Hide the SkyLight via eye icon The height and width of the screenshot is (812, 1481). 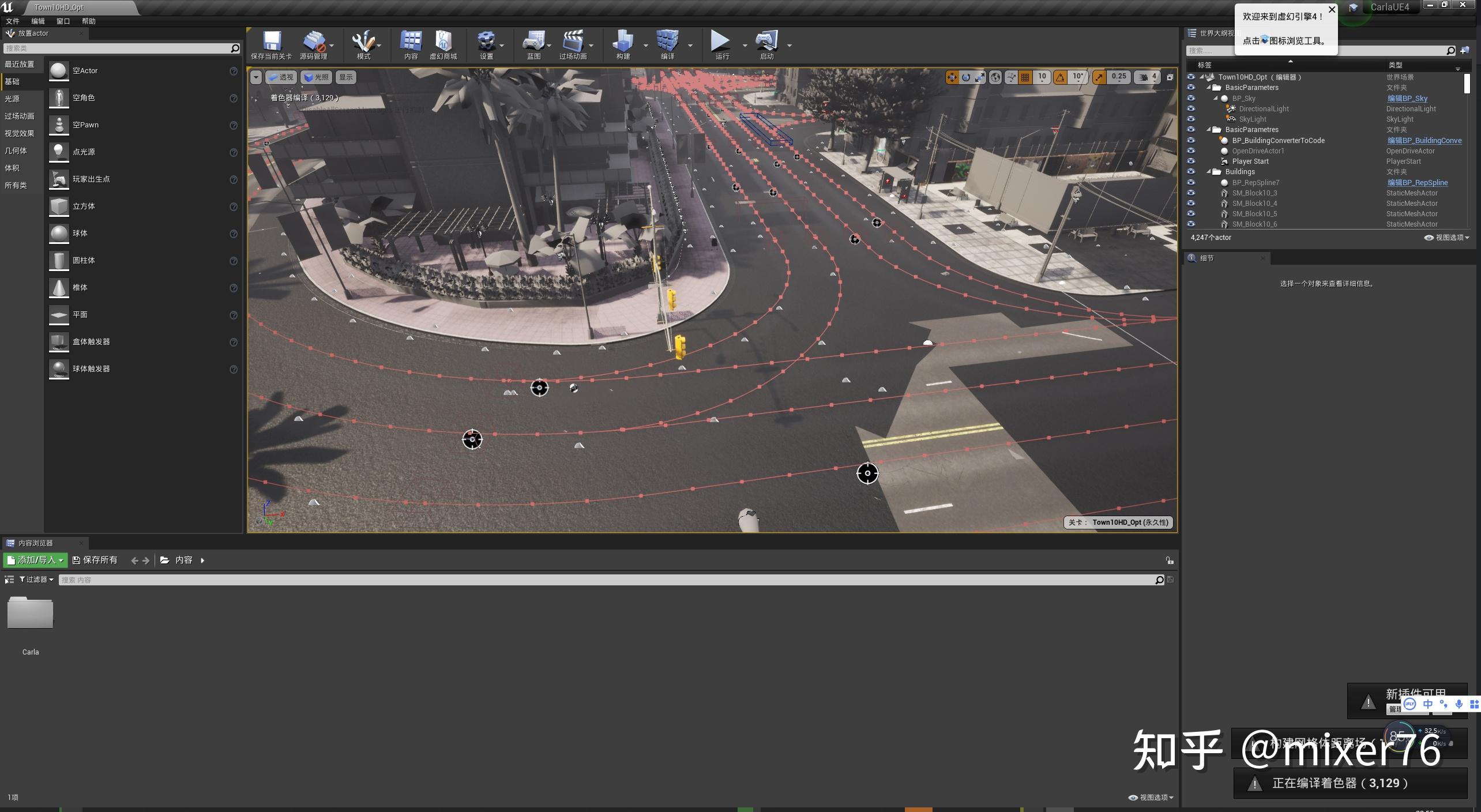[x=1191, y=119]
